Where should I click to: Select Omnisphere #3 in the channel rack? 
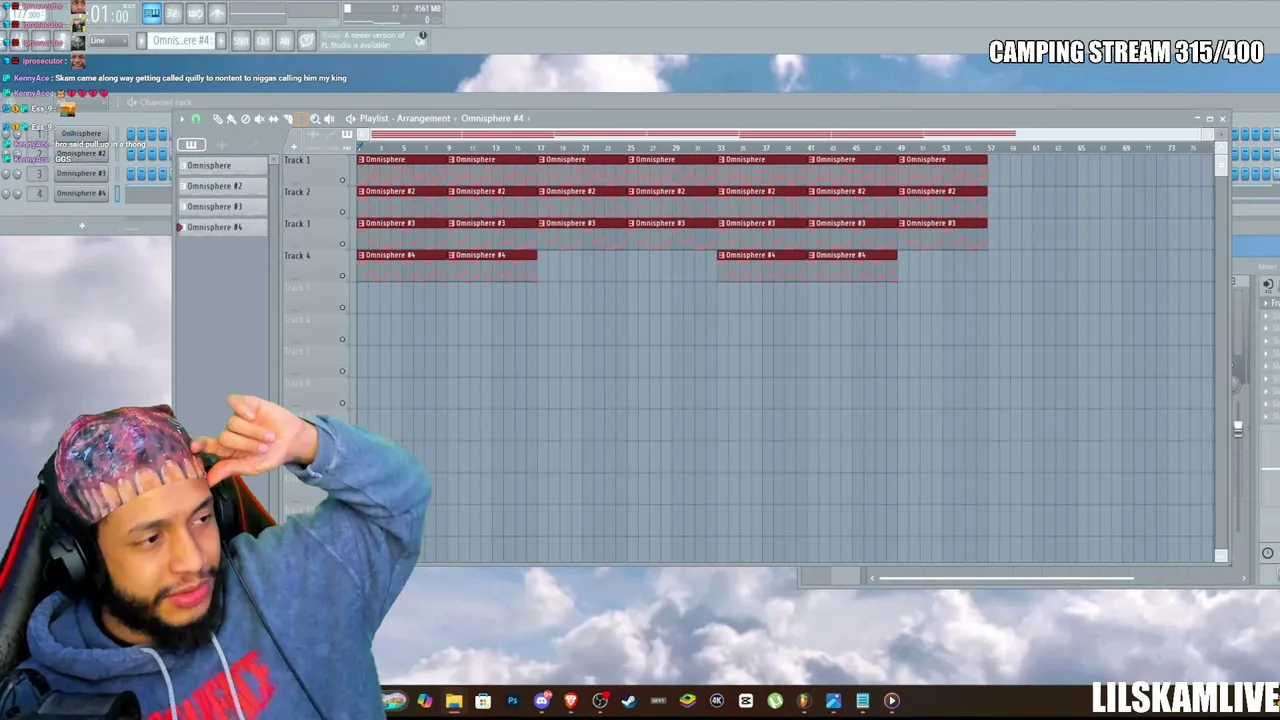(81, 174)
